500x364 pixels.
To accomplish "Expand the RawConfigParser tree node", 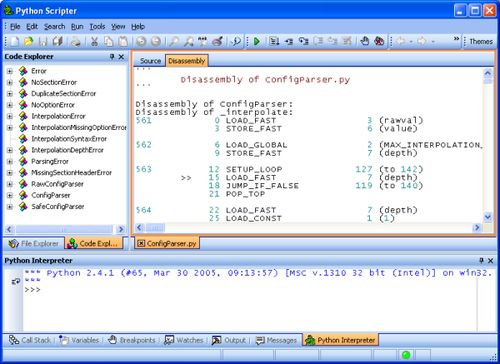I will click(x=10, y=184).
